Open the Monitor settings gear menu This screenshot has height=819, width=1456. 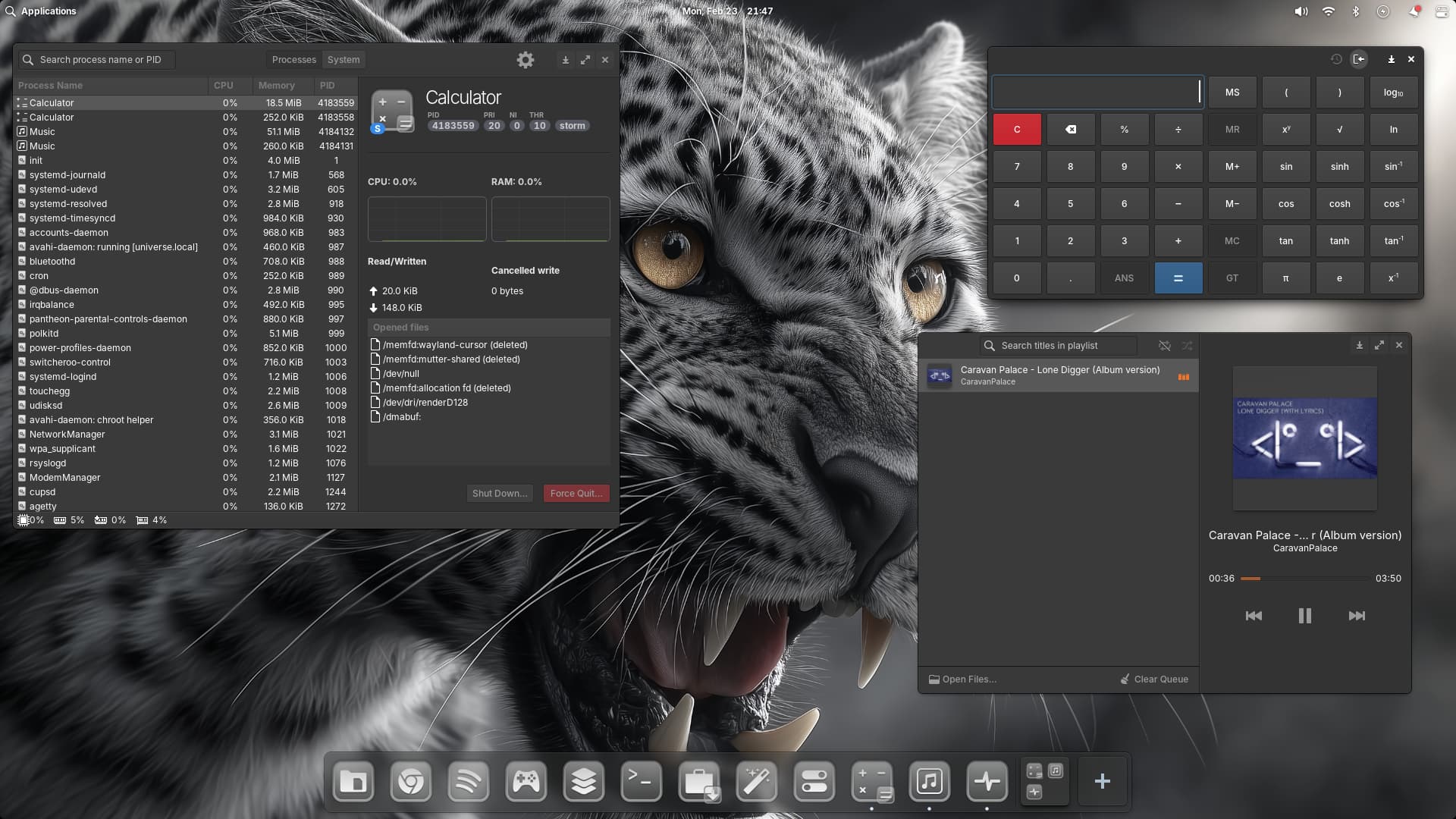(525, 60)
